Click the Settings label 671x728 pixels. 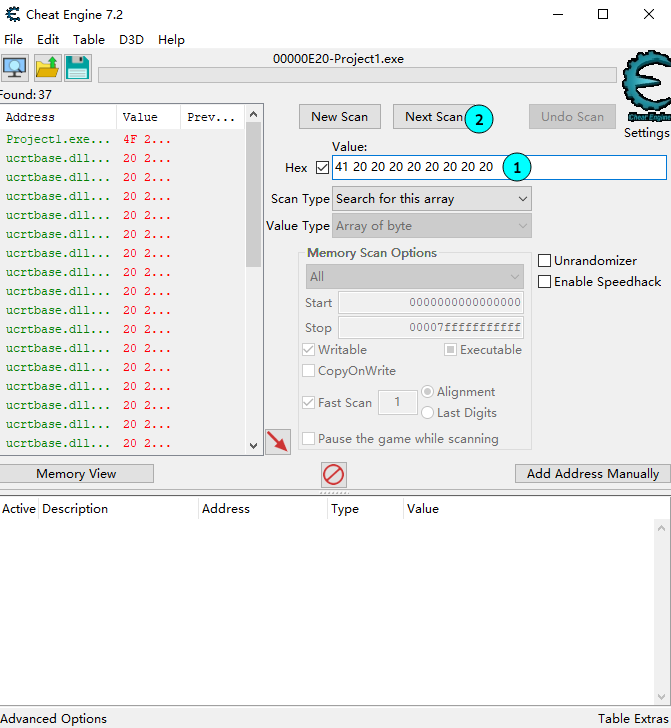pos(646,133)
